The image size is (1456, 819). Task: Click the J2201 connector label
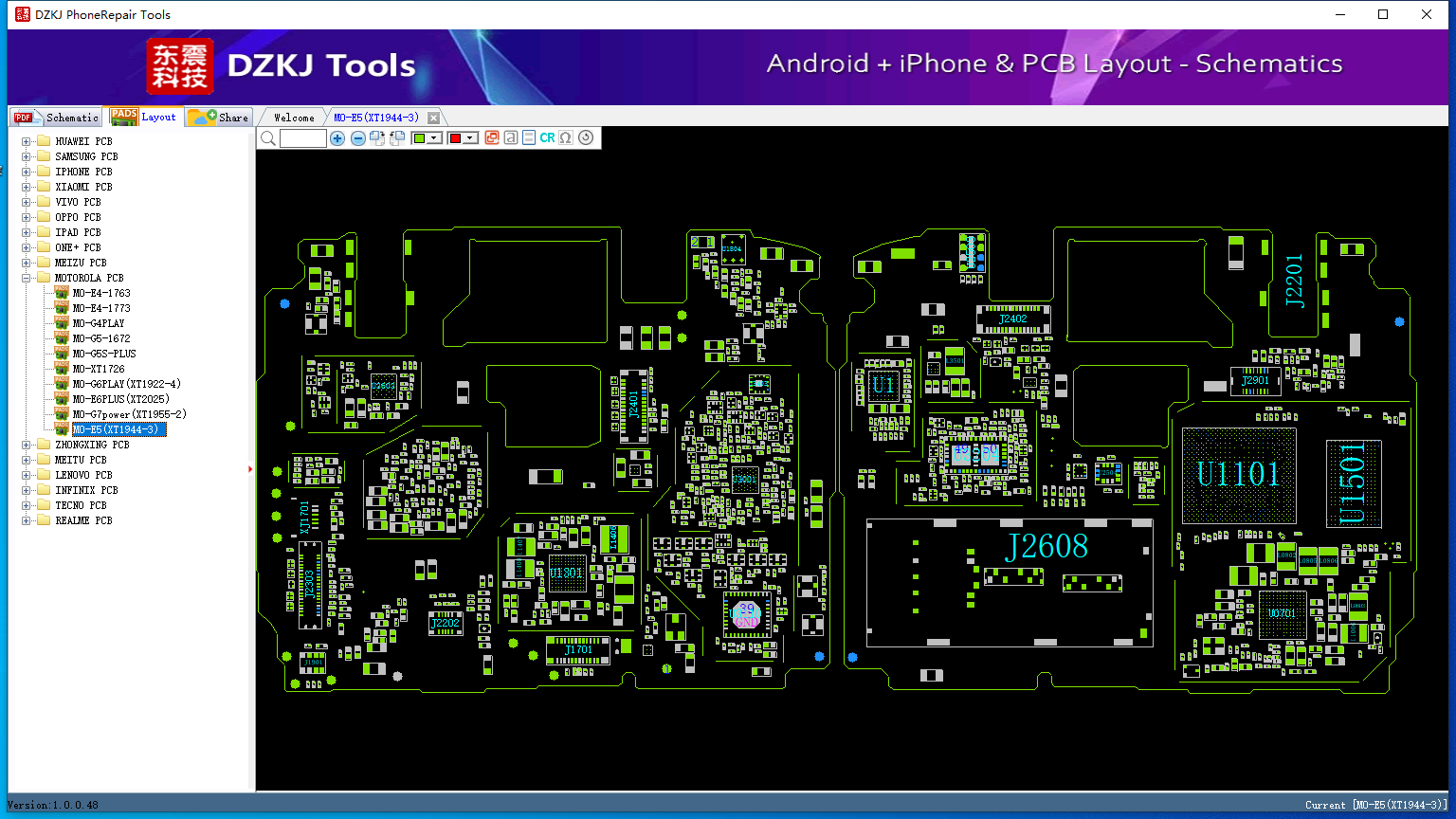point(1294,281)
